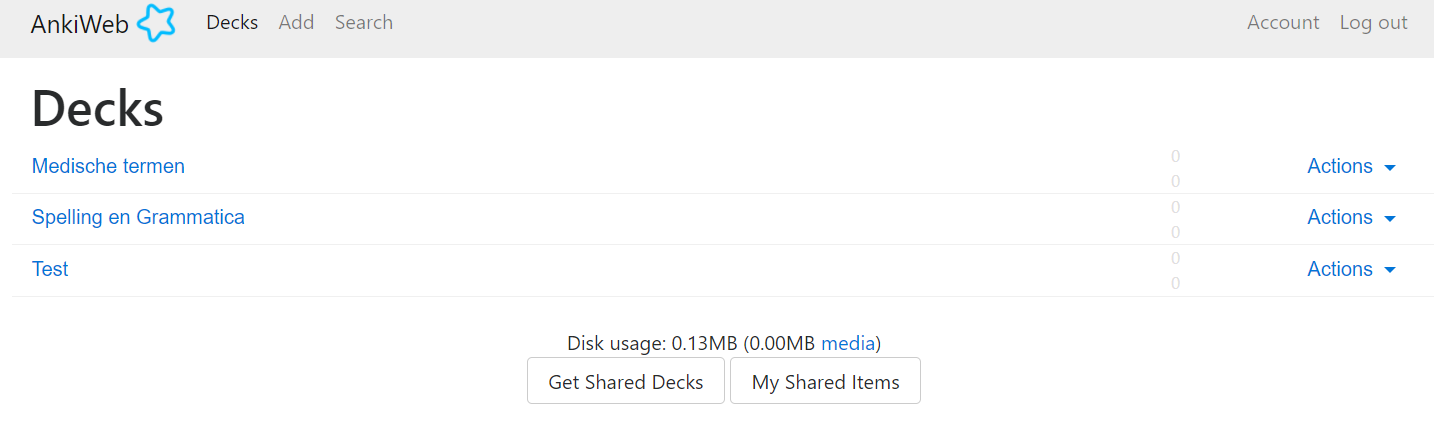1434x436 pixels.
Task: Expand Actions dropdown for Spelling en Grammatica
Action: pyautogui.click(x=1340, y=217)
